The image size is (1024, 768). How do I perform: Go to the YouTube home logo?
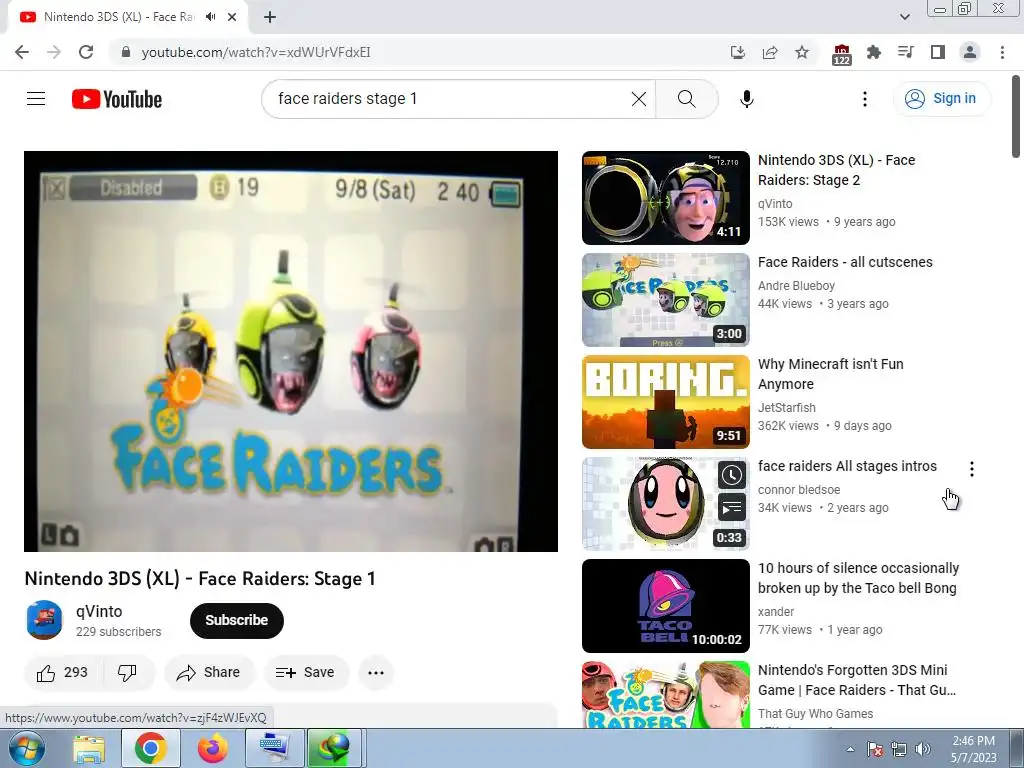[117, 99]
